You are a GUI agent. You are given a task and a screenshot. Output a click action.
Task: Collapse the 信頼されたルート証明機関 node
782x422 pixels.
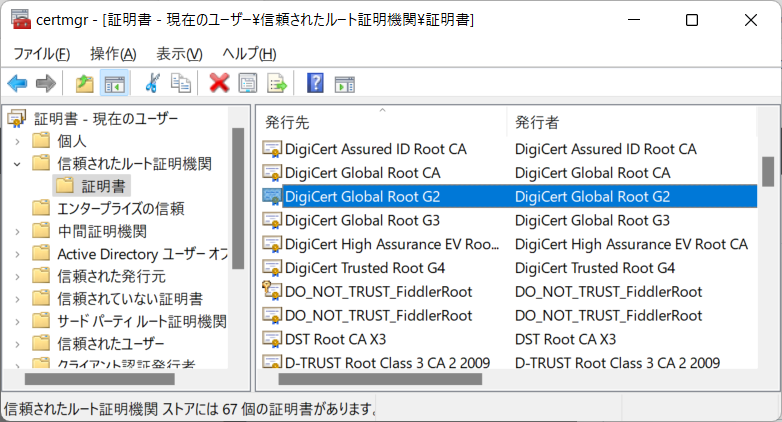pos(17,164)
